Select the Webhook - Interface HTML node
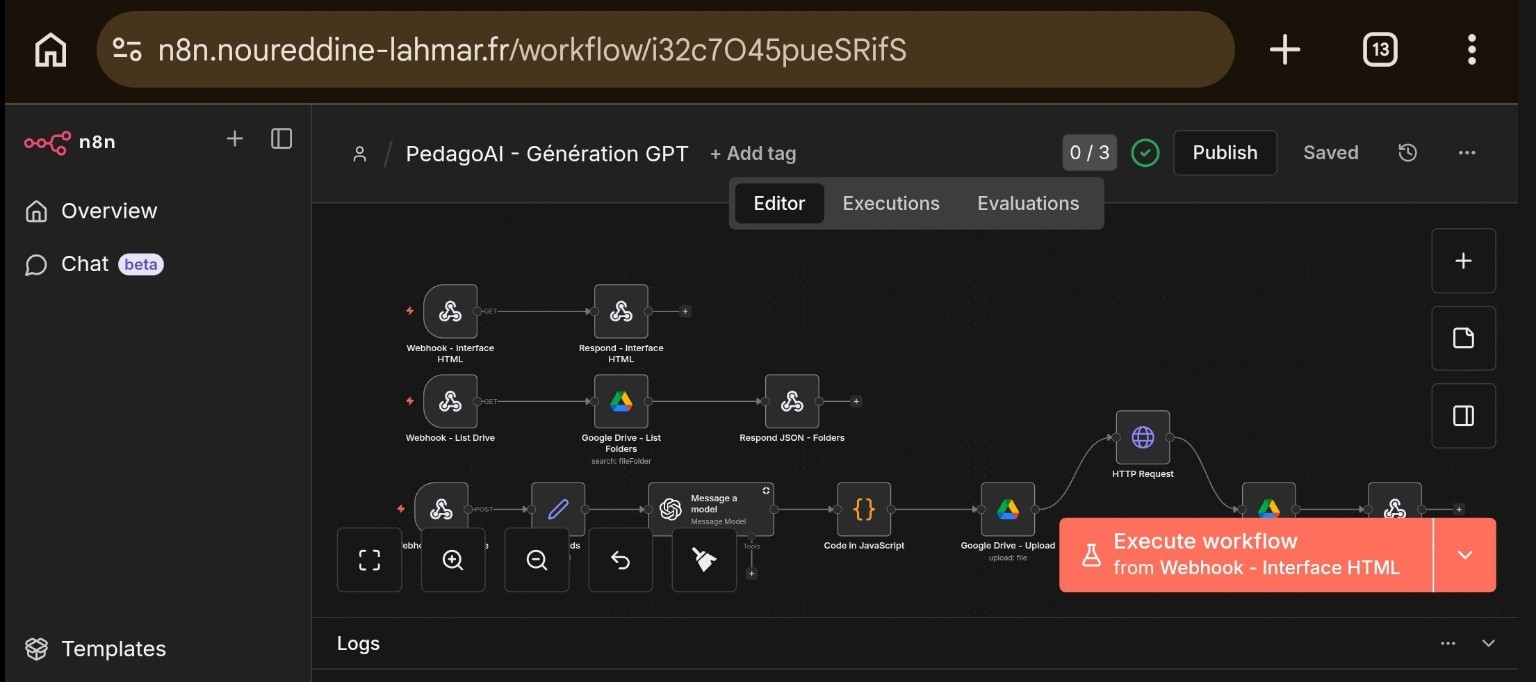 click(450, 311)
